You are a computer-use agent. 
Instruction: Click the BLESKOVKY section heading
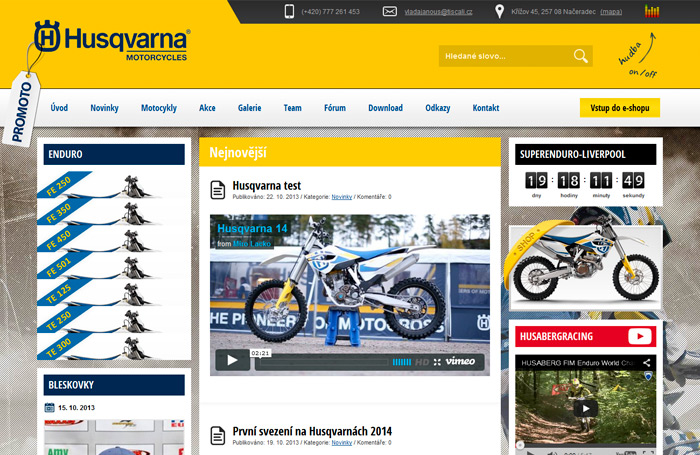click(71, 385)
